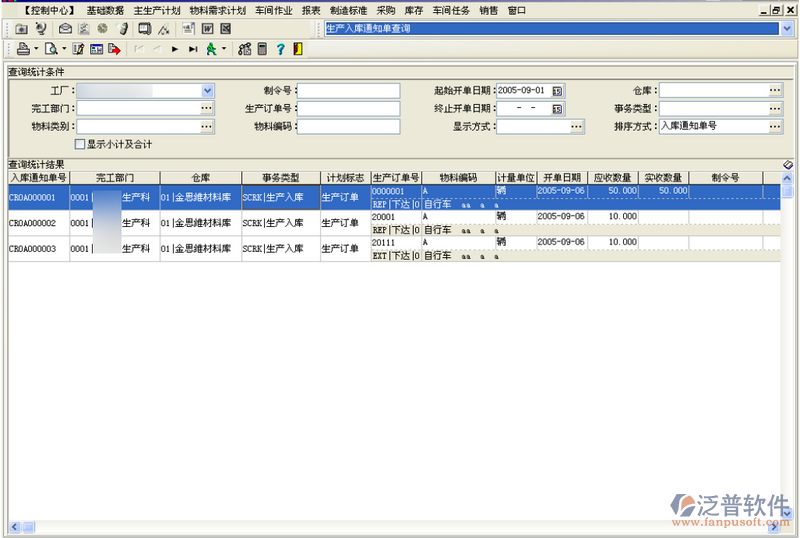
Task: Click the printer icon in the toolbar
Action: pos(22,48)
